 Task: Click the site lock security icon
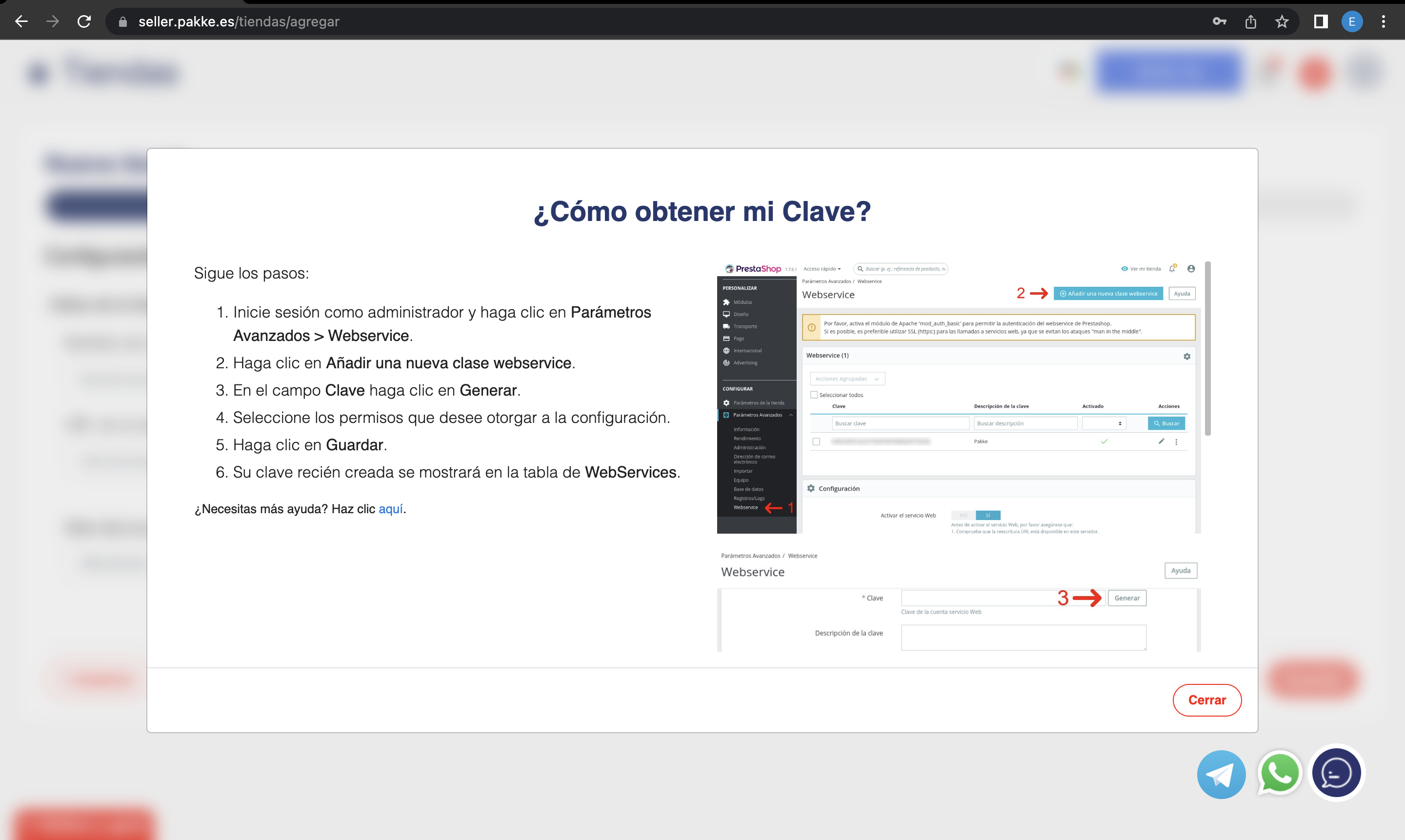click(123, 21)
